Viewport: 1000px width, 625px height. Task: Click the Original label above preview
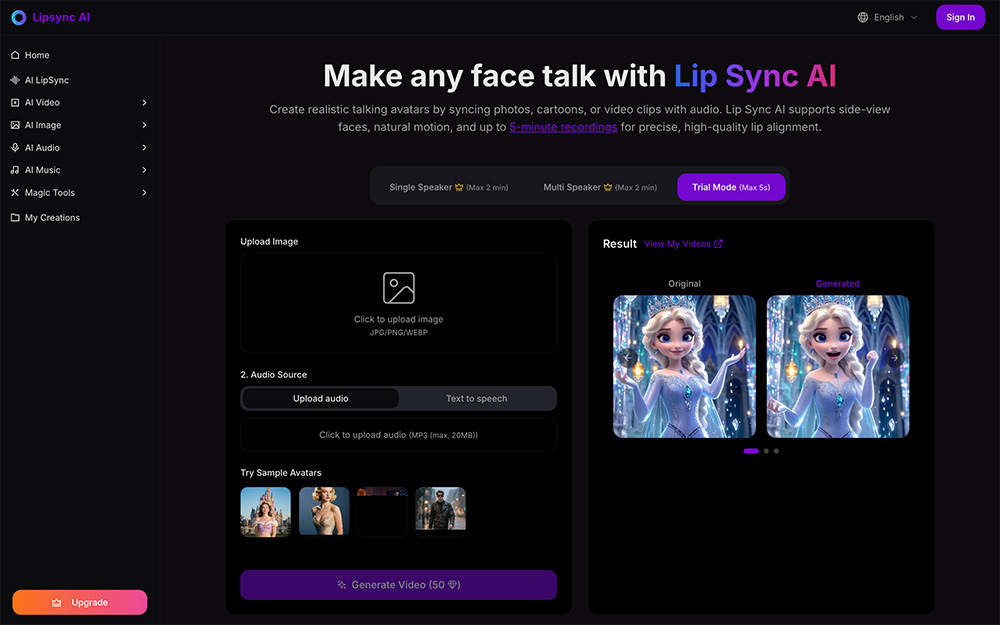pyautogui.click(x=684, y=284)
